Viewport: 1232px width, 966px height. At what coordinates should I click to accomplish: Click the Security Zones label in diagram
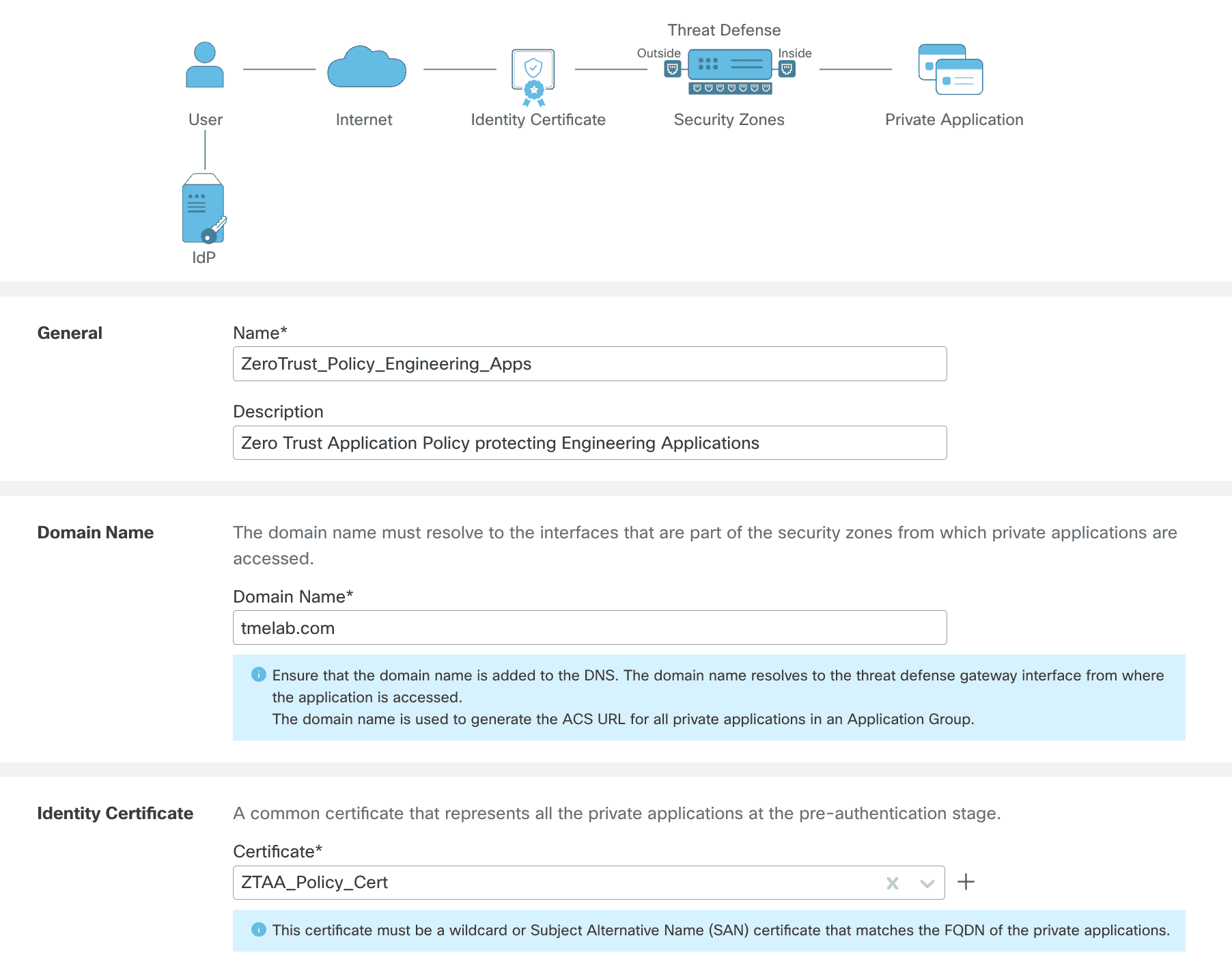point(729,120)
